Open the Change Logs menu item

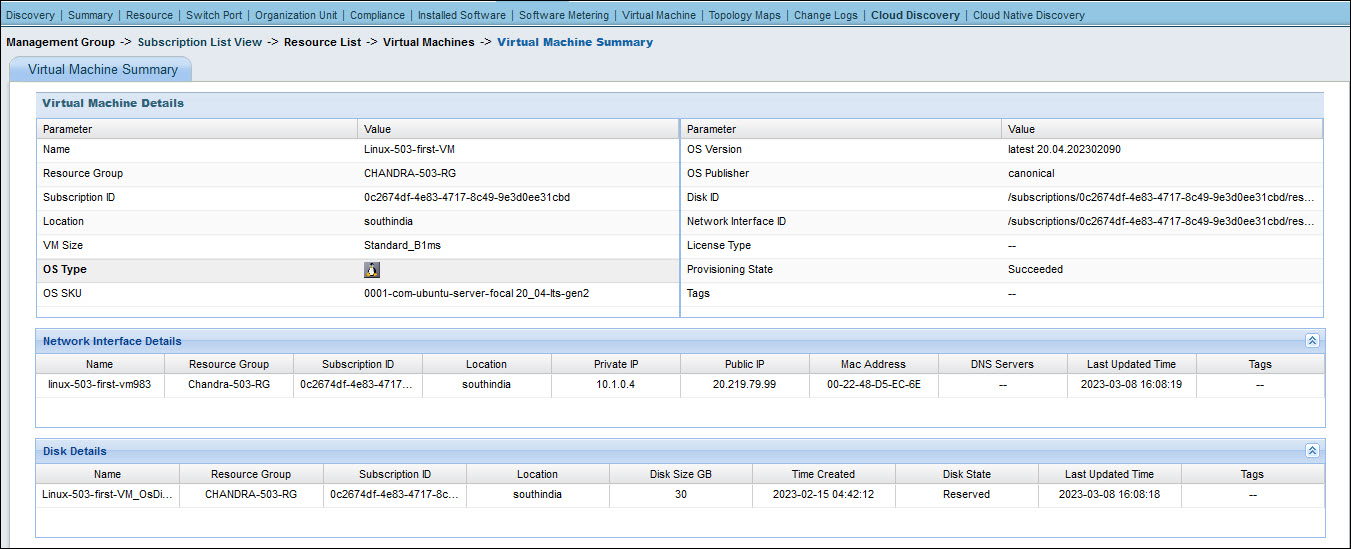point(826,15)
